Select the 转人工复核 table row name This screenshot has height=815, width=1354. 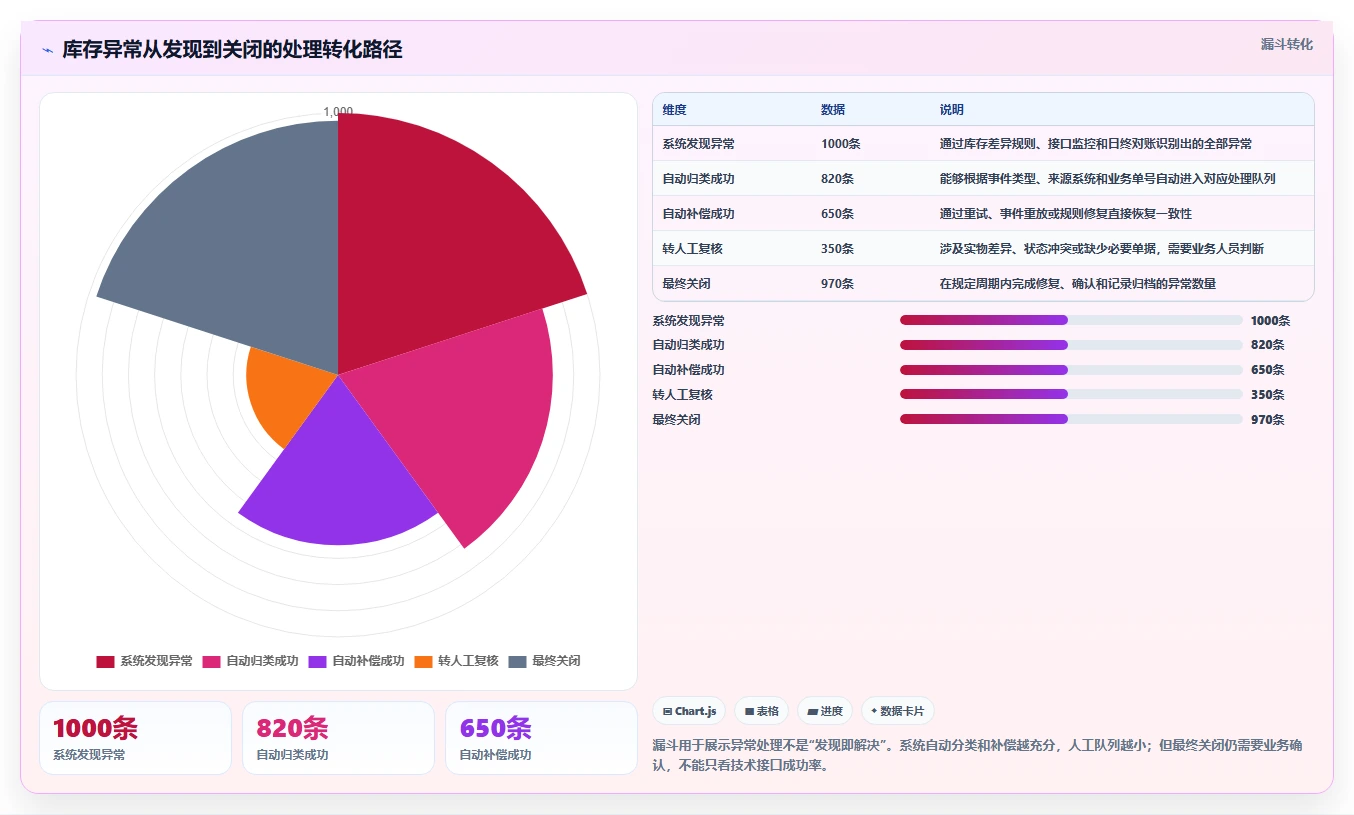point(692,249)
